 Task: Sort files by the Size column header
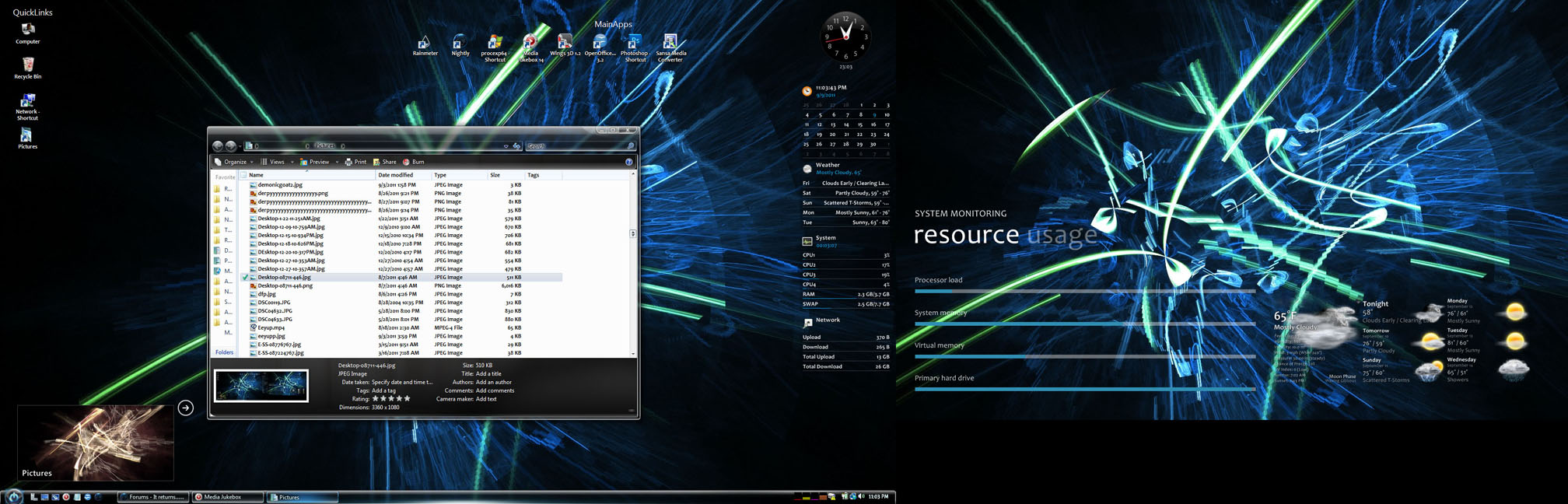coord(506,175)
